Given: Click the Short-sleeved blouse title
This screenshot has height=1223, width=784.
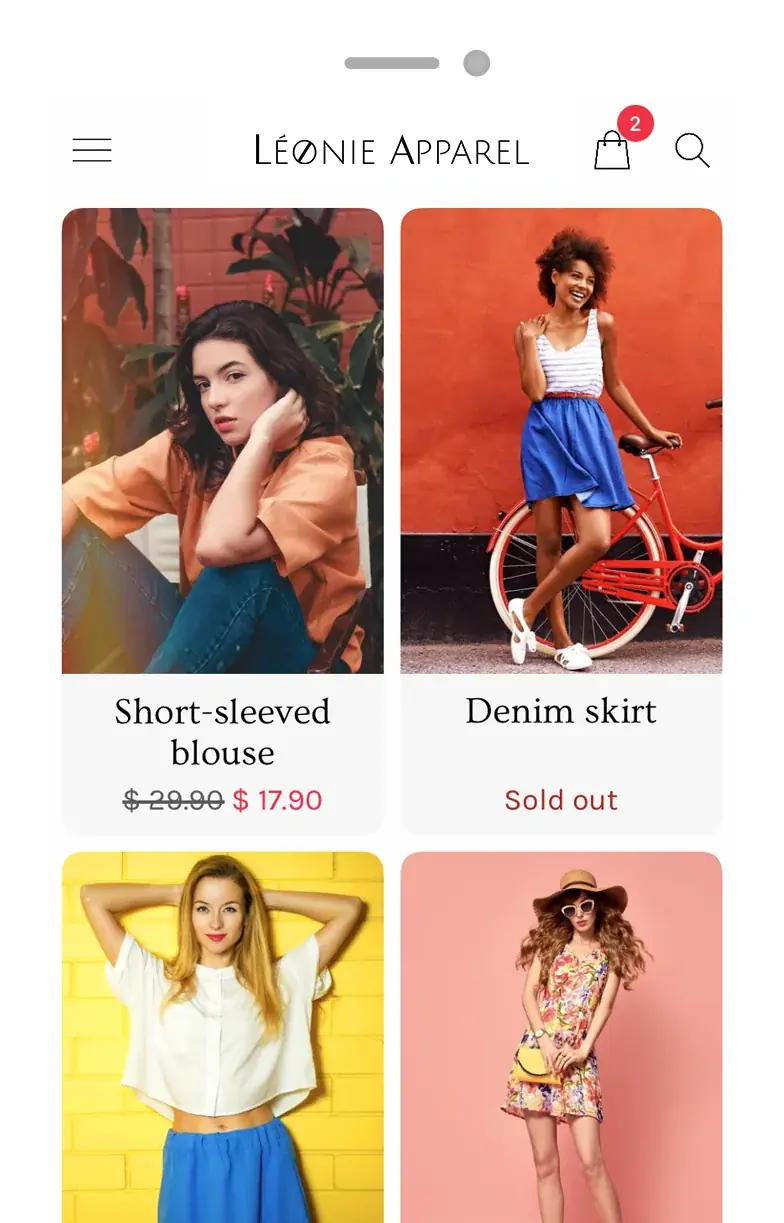Looking at the screenshot, I should 222,731.
